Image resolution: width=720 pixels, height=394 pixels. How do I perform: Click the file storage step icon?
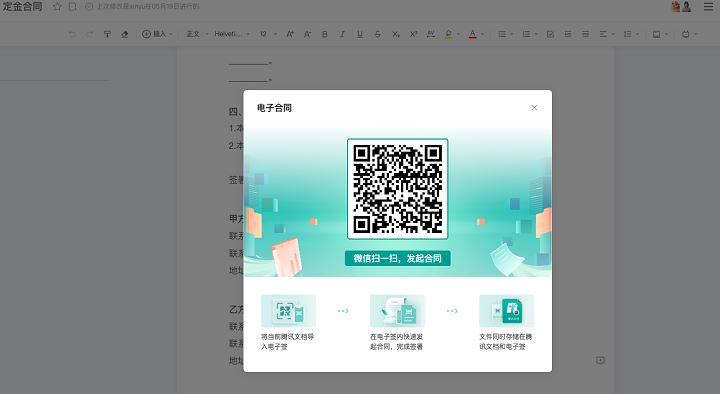[x=506, y=311]
